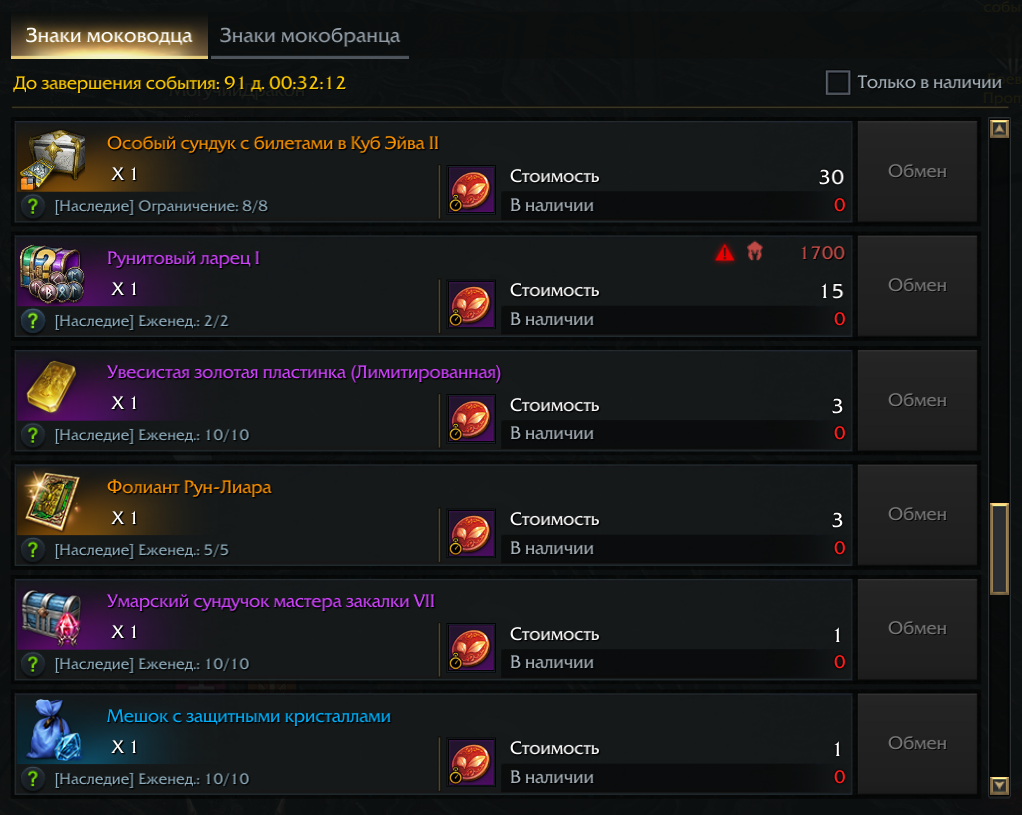Click the Куб Эйва II ticket chest icon

click(51, 158)
